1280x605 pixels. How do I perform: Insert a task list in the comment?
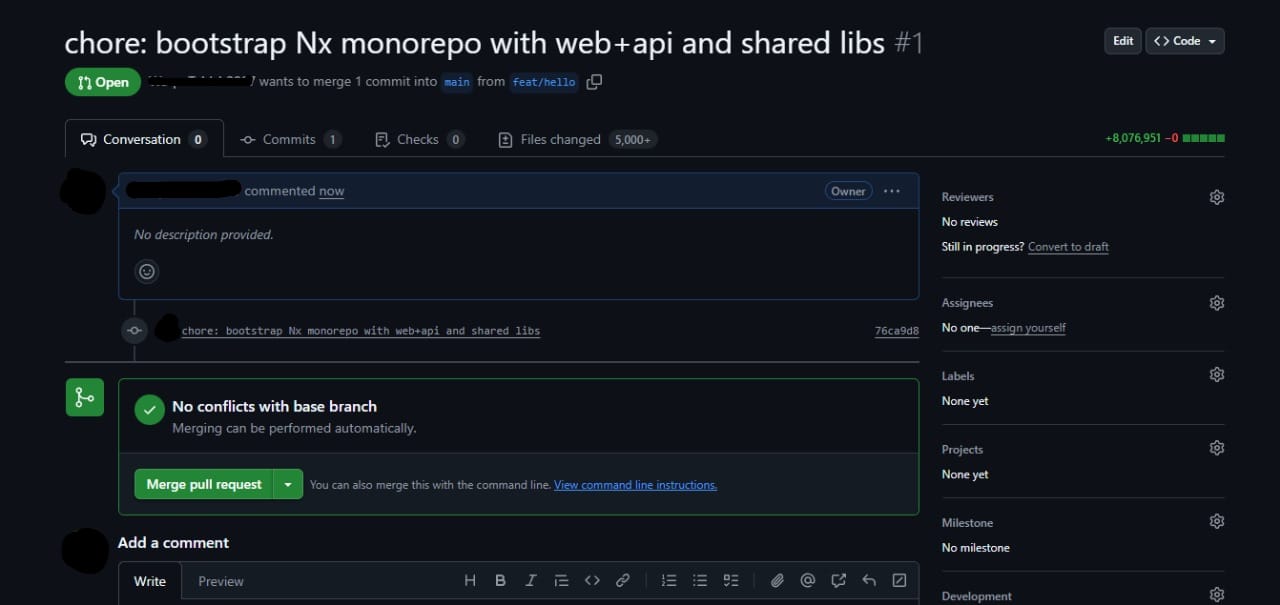point(731,580)
